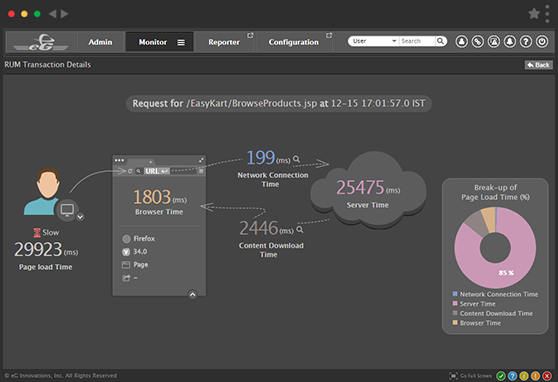This screenshot has width=558, height=382.
Task: Click the orange major alarm status icon
Action: pos(535,376)
